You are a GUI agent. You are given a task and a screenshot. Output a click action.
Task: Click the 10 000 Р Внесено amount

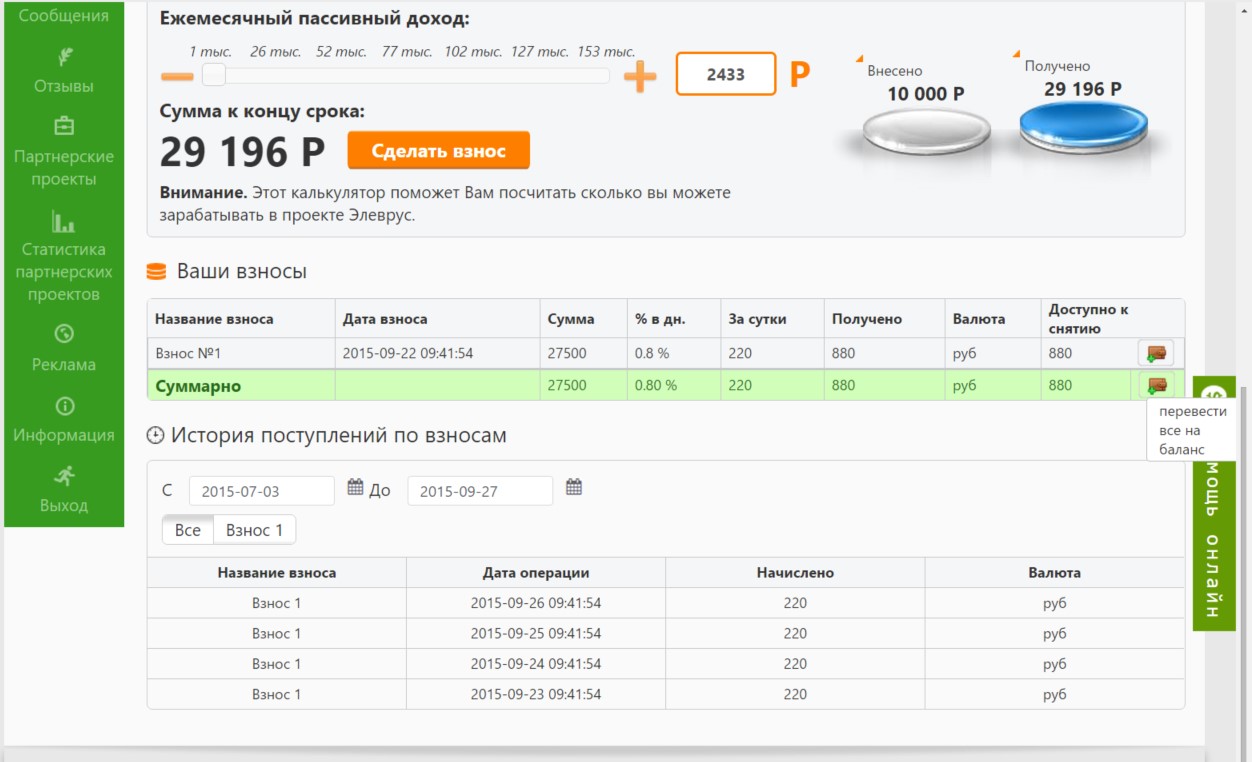tap(926, 94)
